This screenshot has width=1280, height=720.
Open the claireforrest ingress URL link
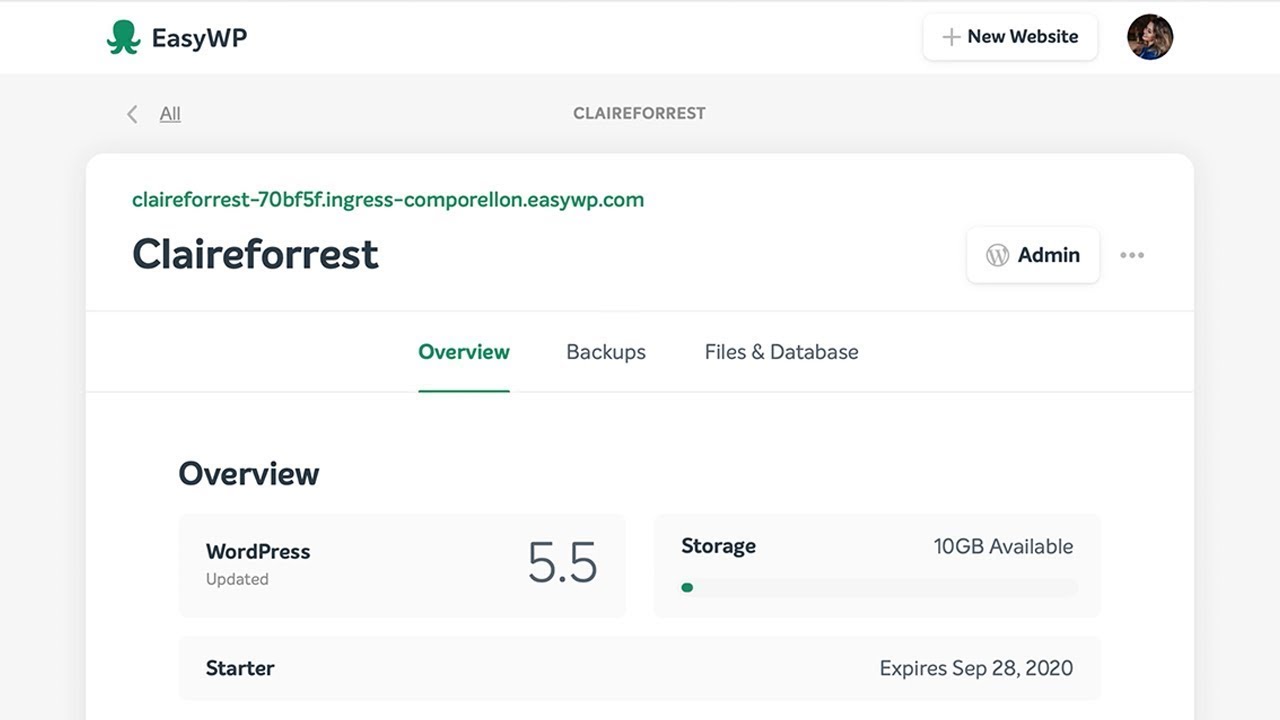point(388,200)
